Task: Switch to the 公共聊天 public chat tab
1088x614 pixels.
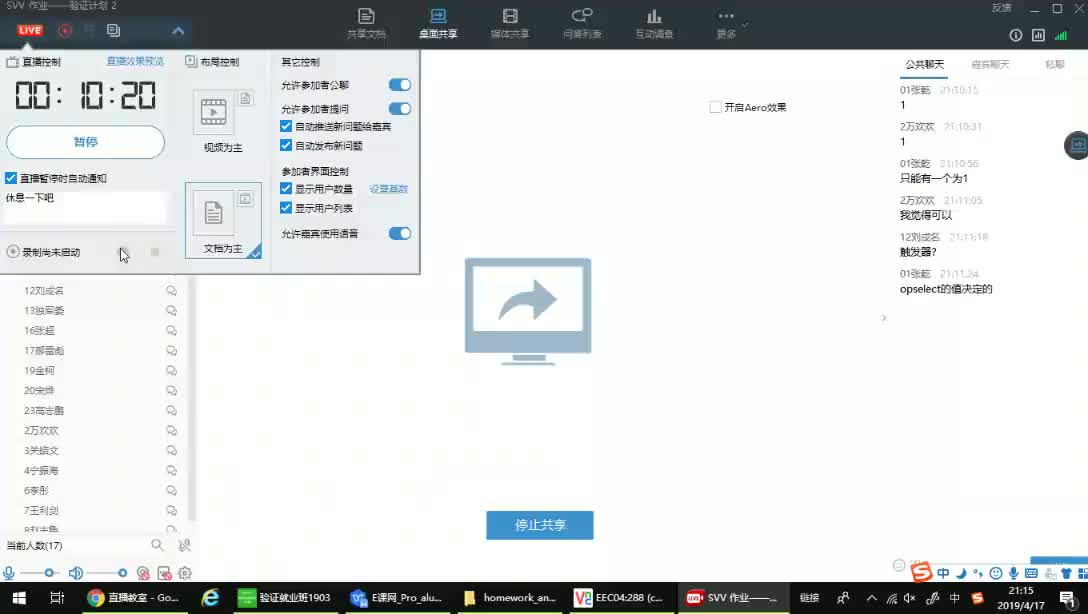Action: click(x=924, y=65)
